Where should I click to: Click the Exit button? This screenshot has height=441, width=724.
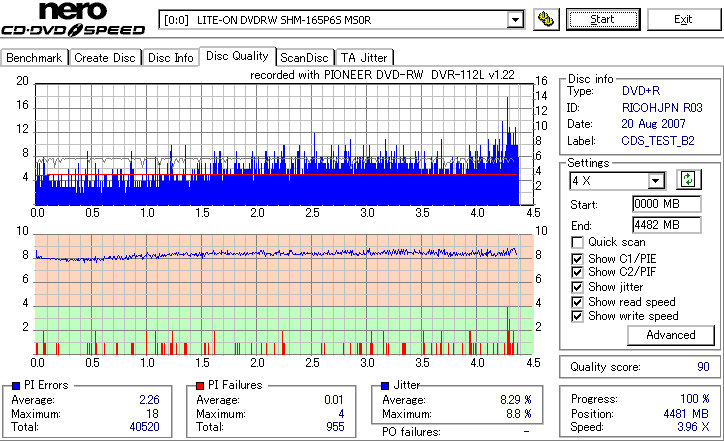[x=683, y=19]
